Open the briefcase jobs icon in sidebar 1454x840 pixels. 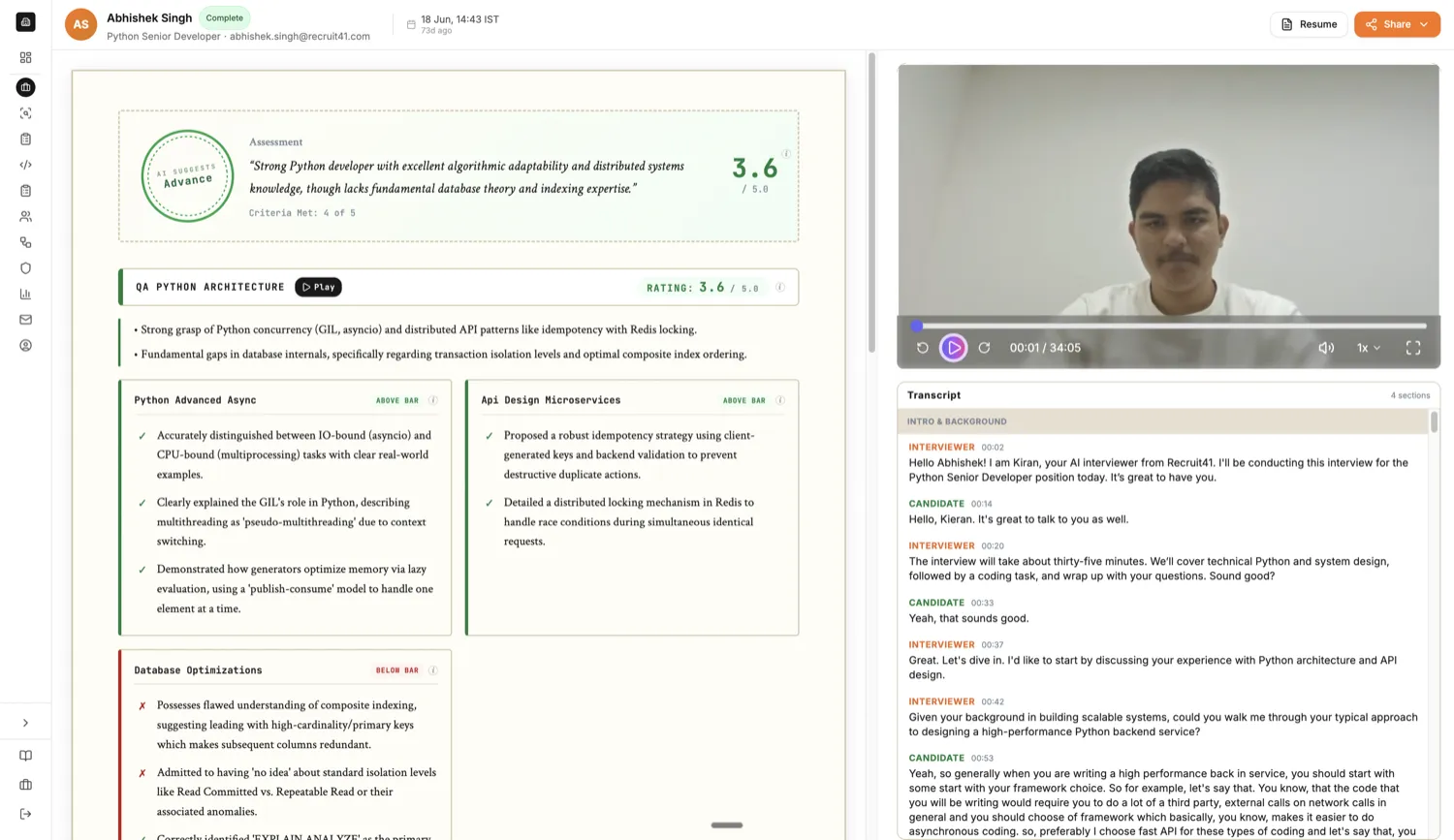(25, 87)
